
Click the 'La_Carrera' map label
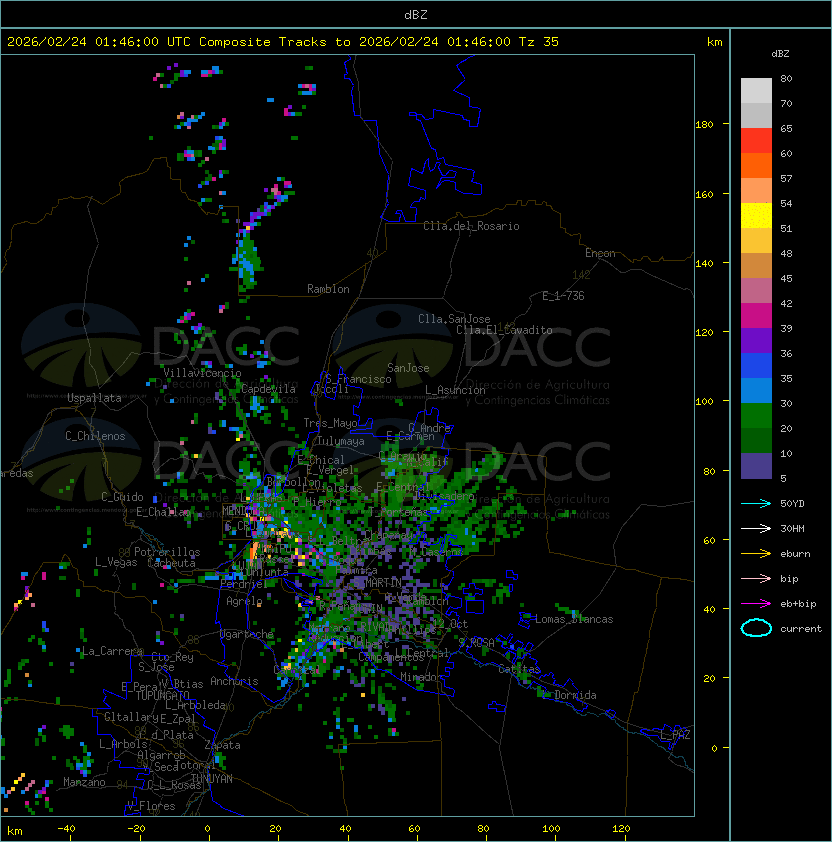click(x=113, y=651)
